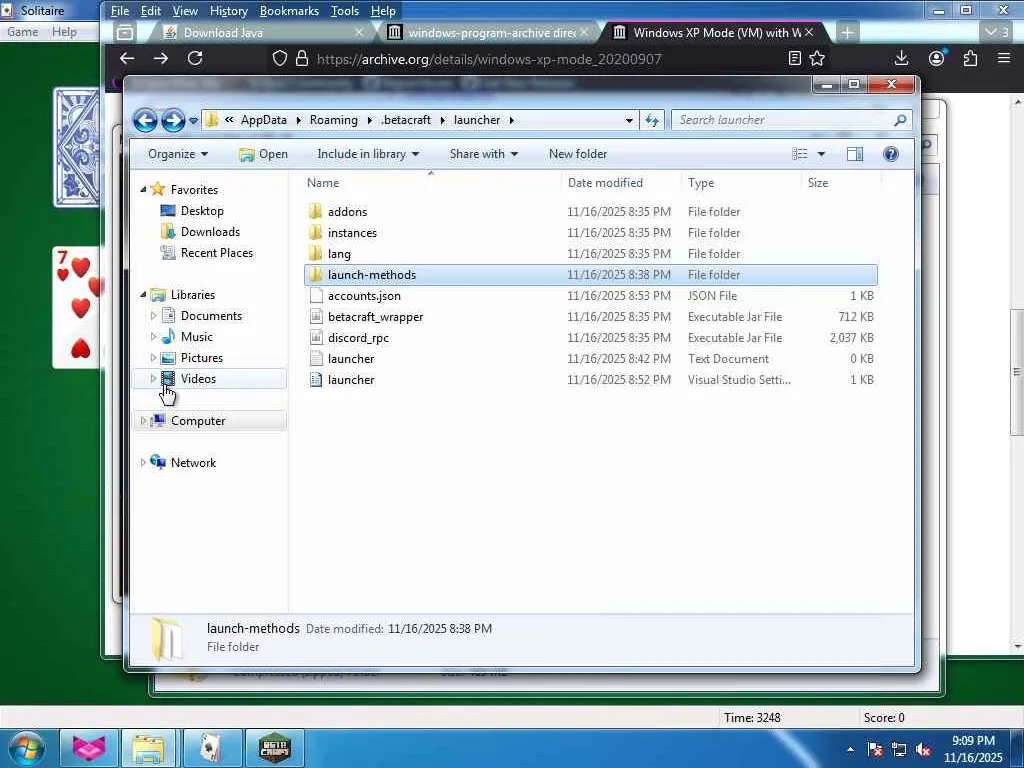1024x768 pixels.
Task: Open Firefox extensions puzzle icon
Action: pos(970,59)
